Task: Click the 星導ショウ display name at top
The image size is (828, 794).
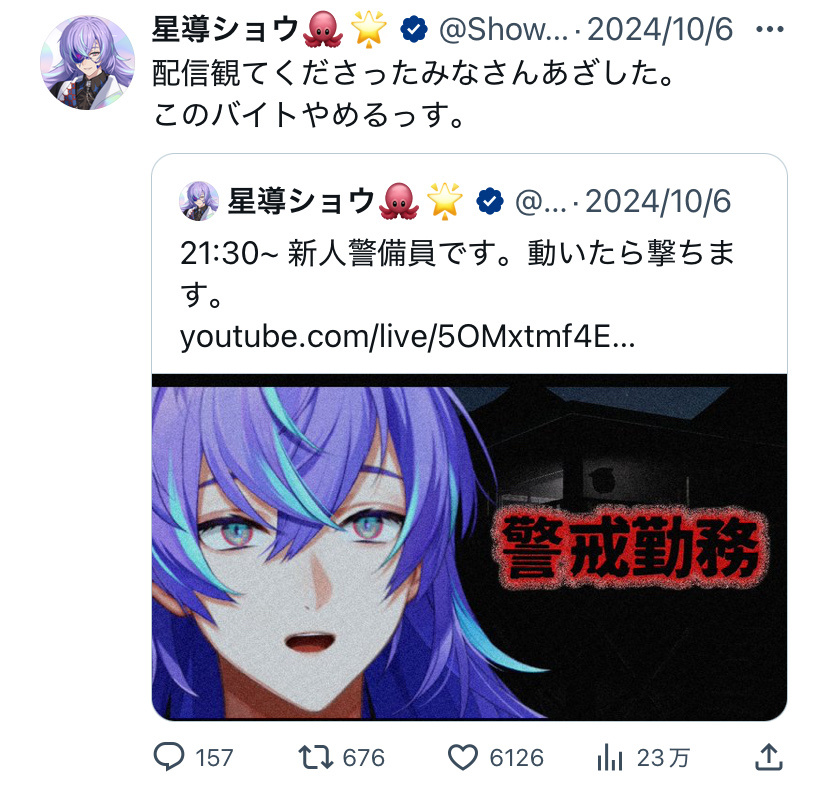Action: point(226,29)
